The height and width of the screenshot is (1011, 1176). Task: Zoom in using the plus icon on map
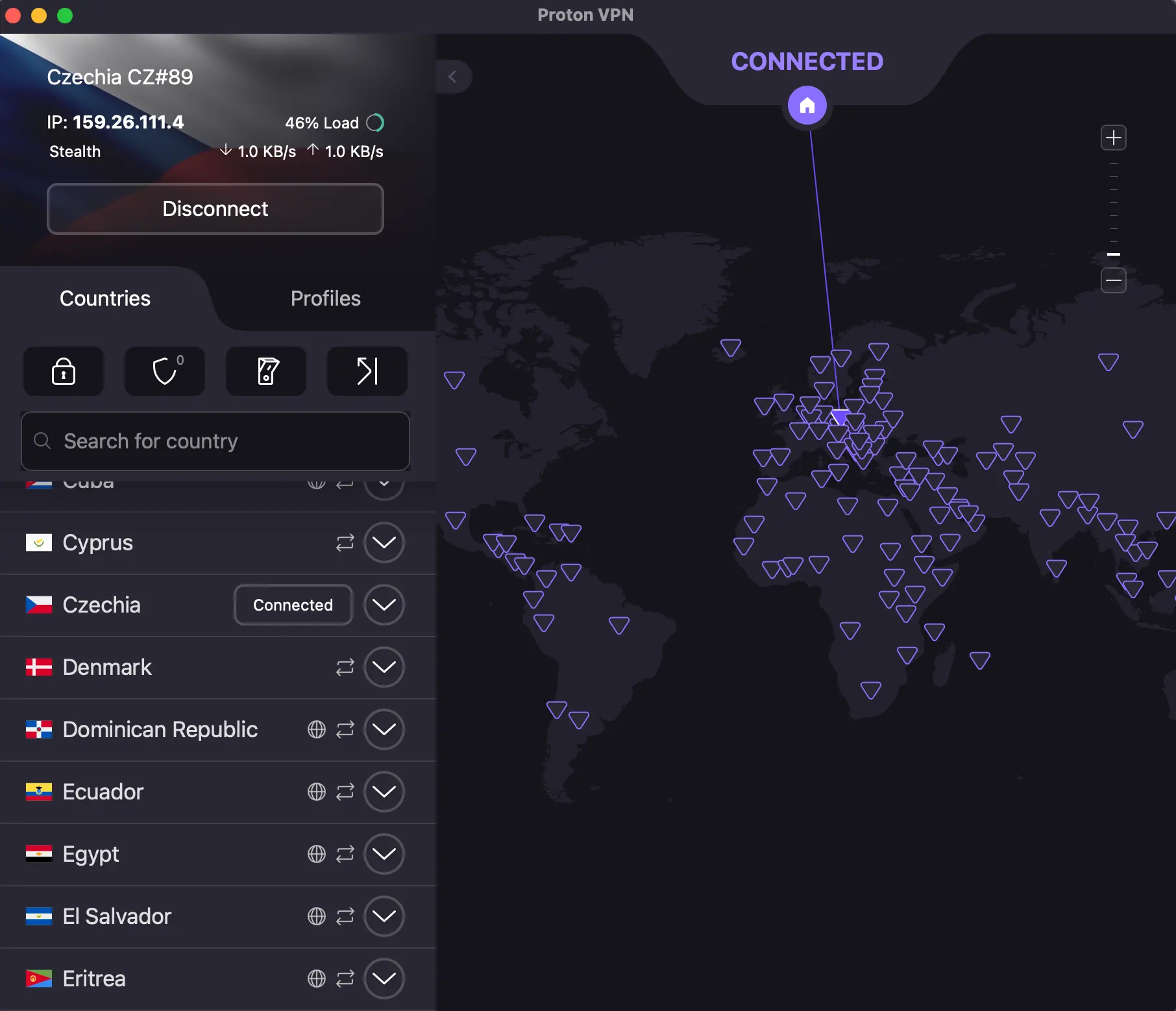(x=1114, y=137)
